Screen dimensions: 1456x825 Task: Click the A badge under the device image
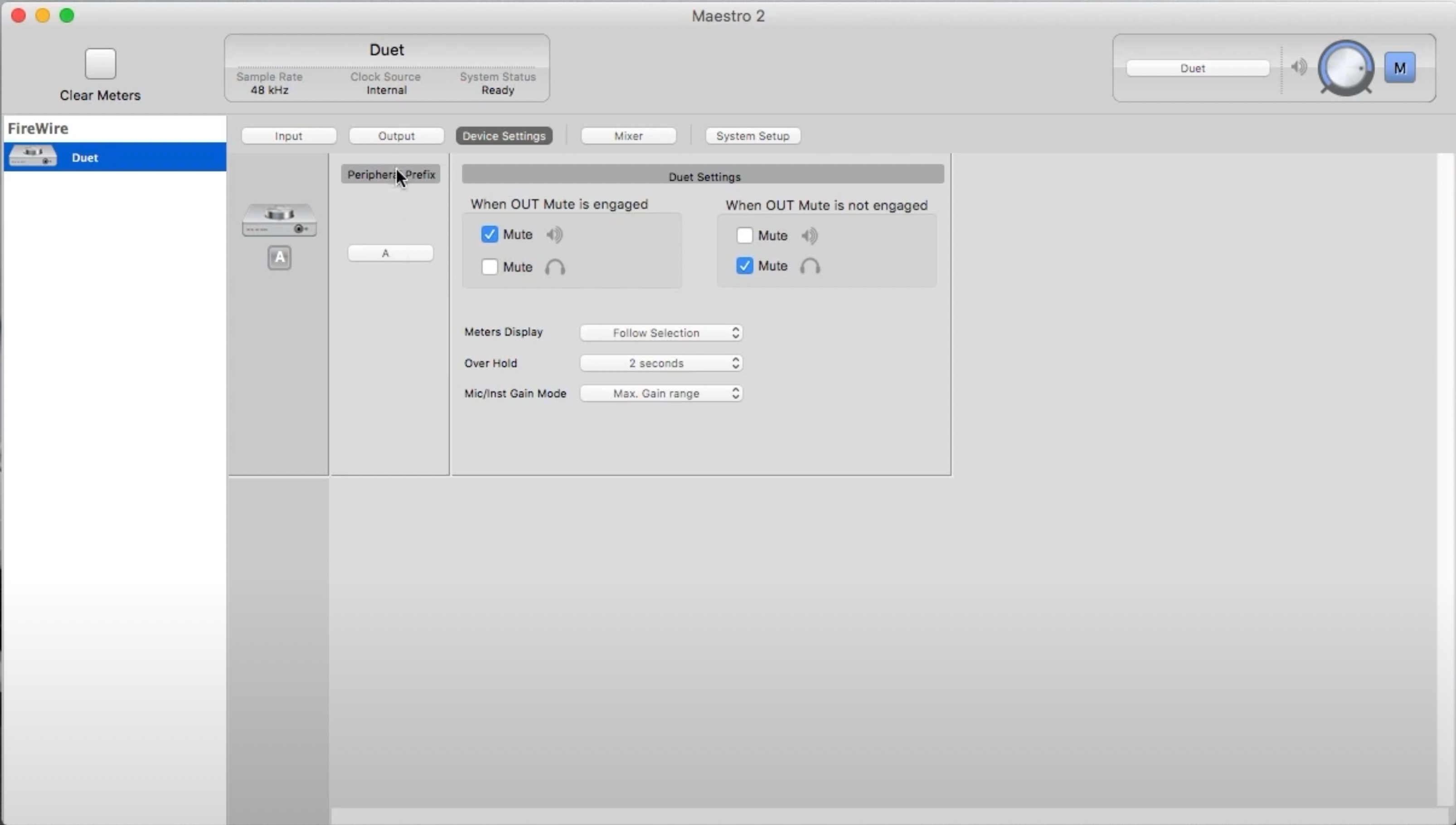pyautogui.click(x=279, y=258)
